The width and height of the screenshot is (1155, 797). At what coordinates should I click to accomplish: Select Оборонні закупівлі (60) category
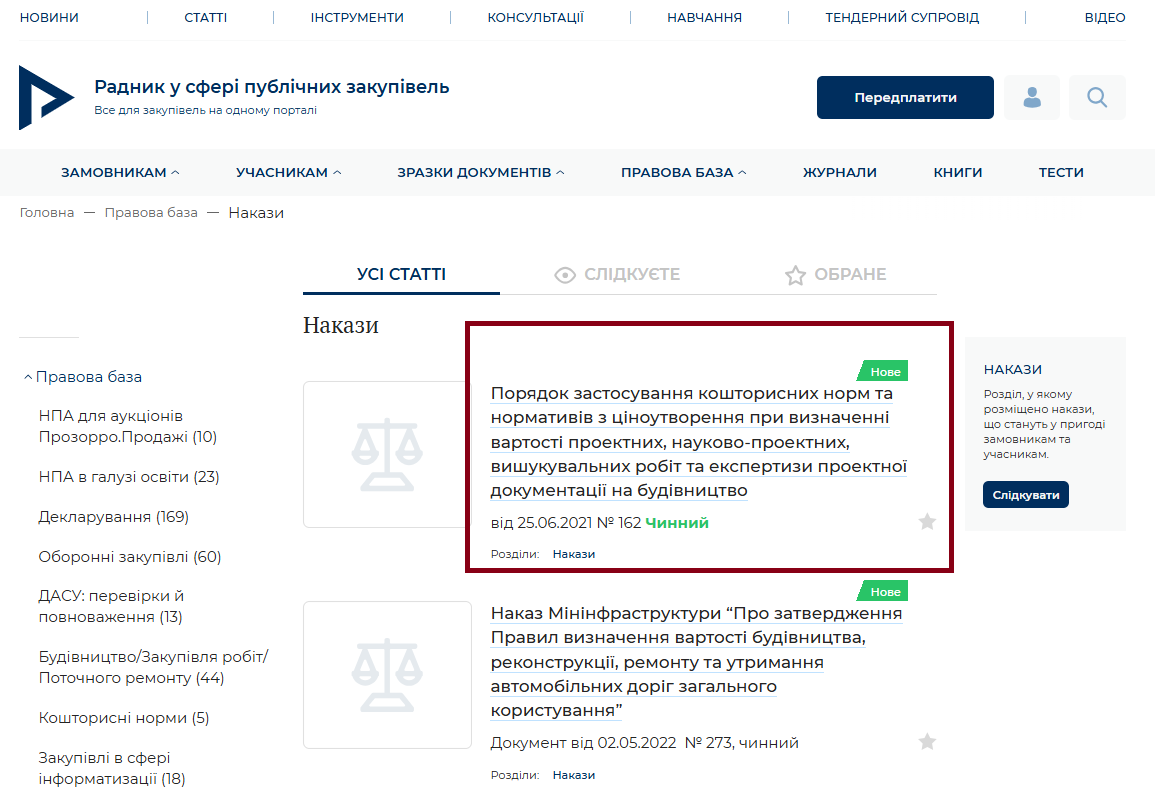129,556
